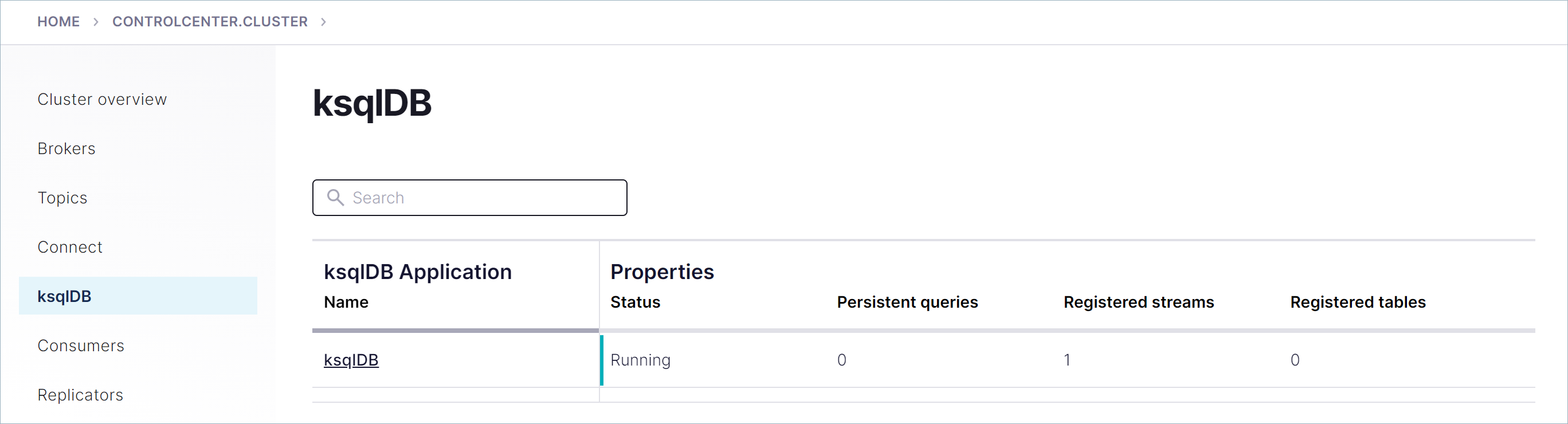Screen dimensions: 1568x424
Task: Open Consumers sidebar page
Action: click(80, 346)
